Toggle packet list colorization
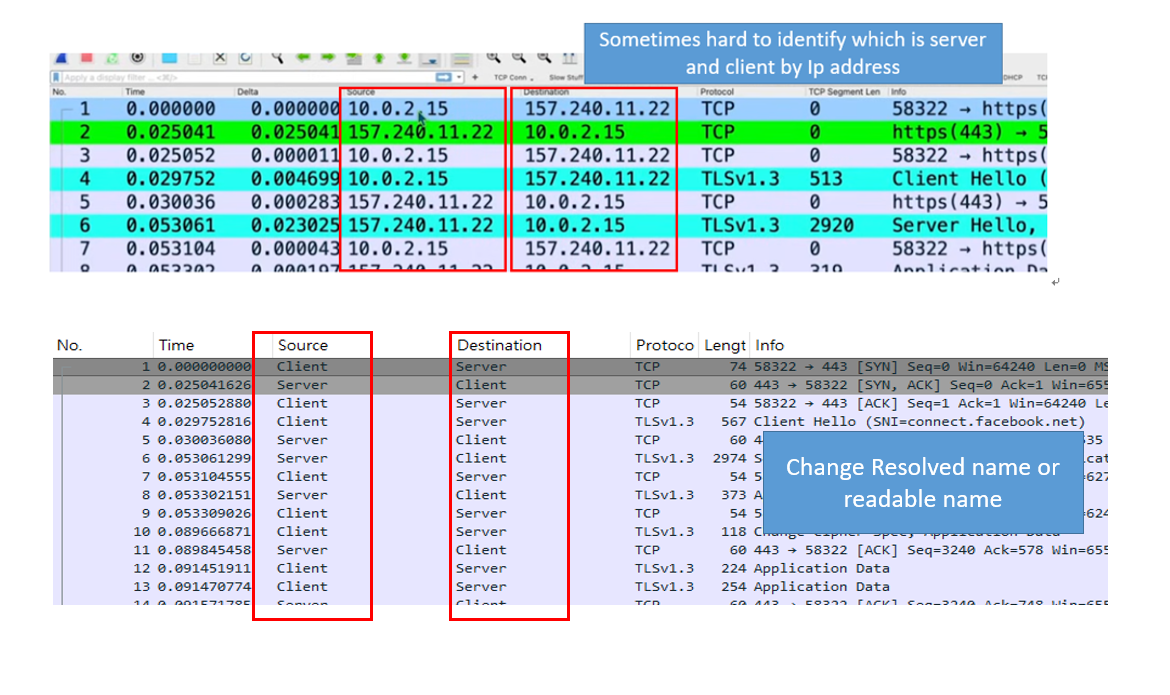The width and height of the screenshot is (1170, 695). pyautogui.click(x=461, y=59)
